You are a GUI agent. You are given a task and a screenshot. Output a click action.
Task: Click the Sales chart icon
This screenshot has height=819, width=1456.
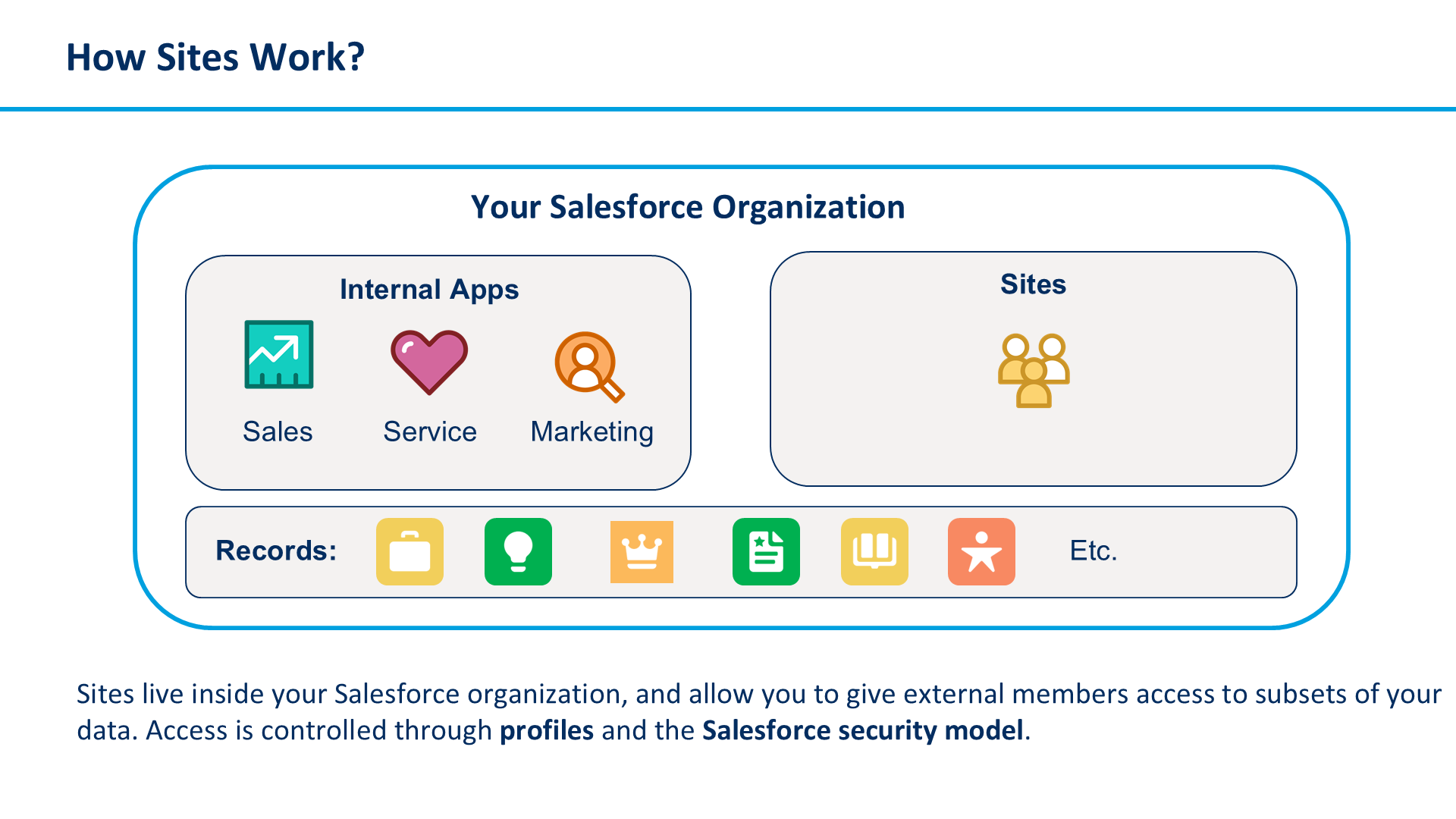pos(278,354)
